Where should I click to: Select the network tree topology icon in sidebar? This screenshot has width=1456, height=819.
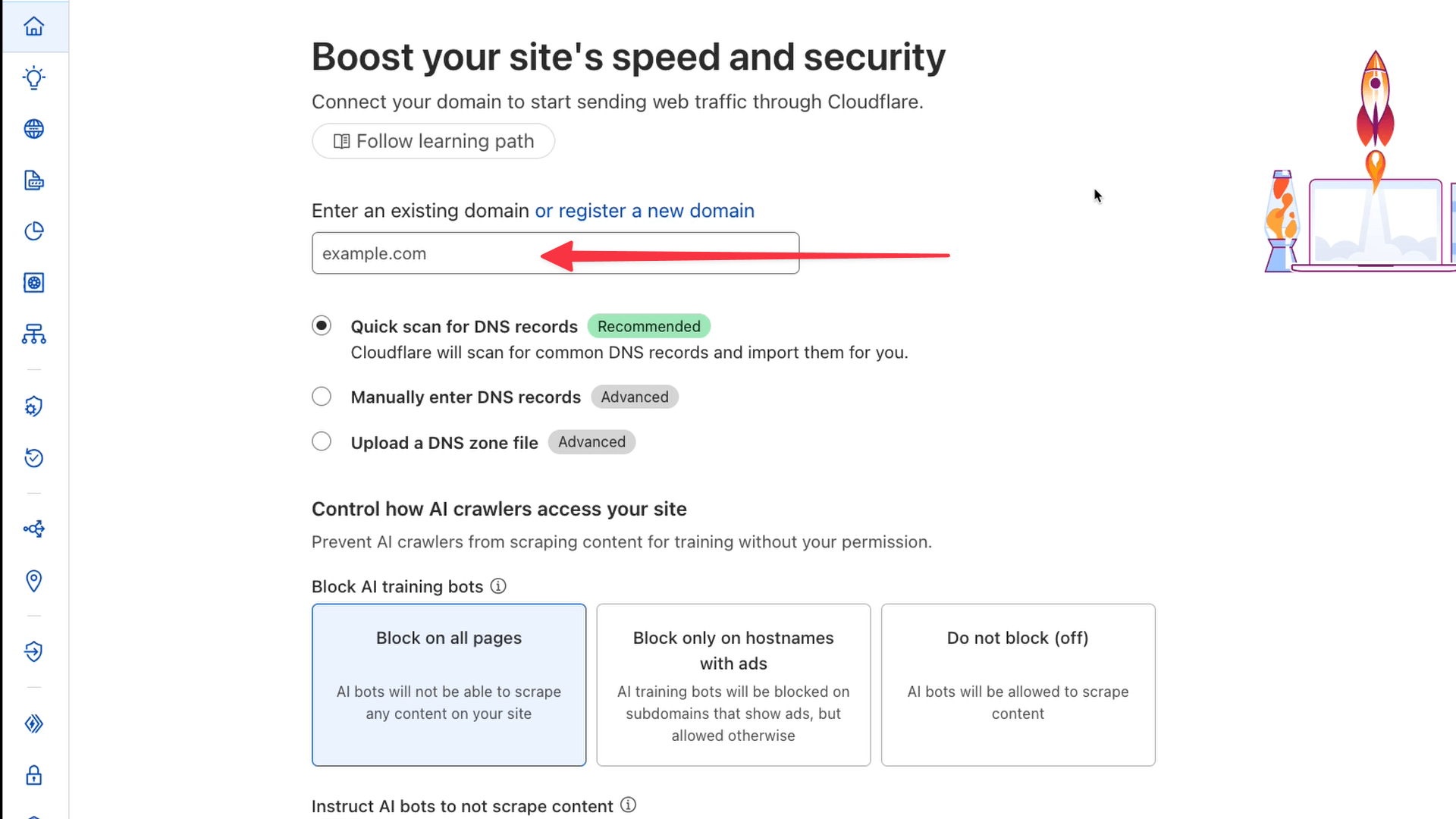click(34, 334)
